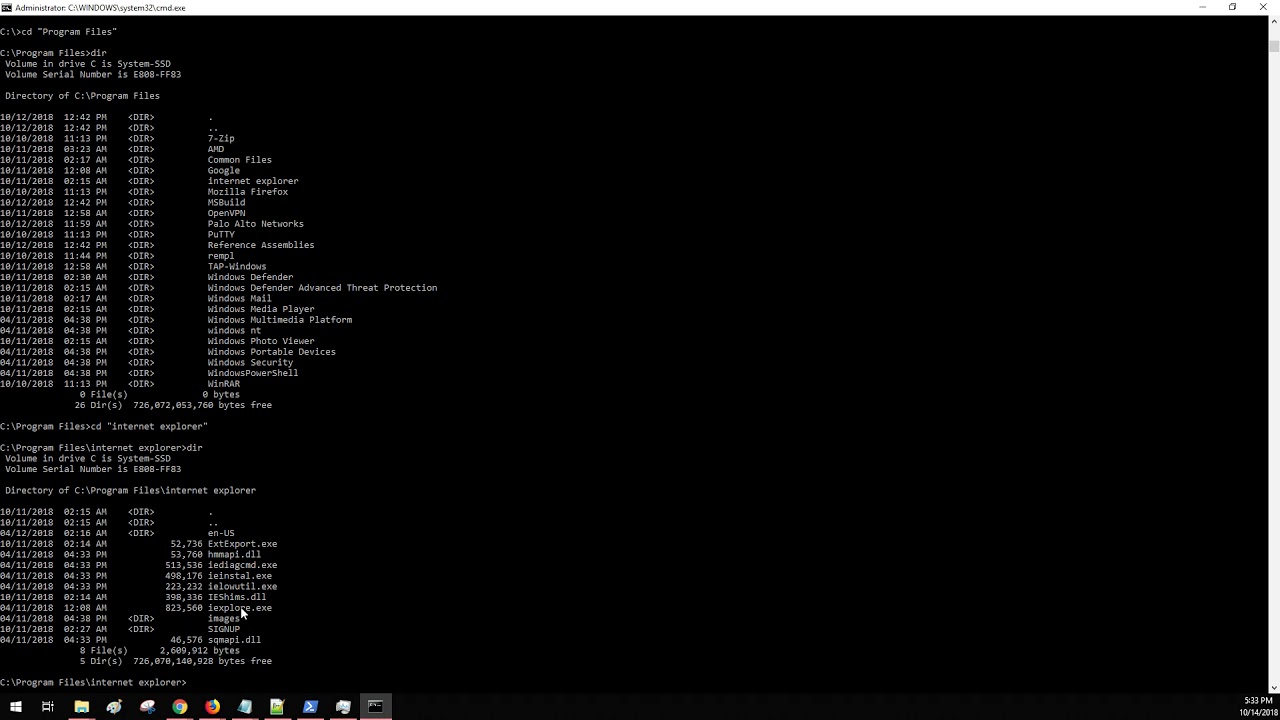Launch PowerShell from the taskbar

click(x=310, y=707)
